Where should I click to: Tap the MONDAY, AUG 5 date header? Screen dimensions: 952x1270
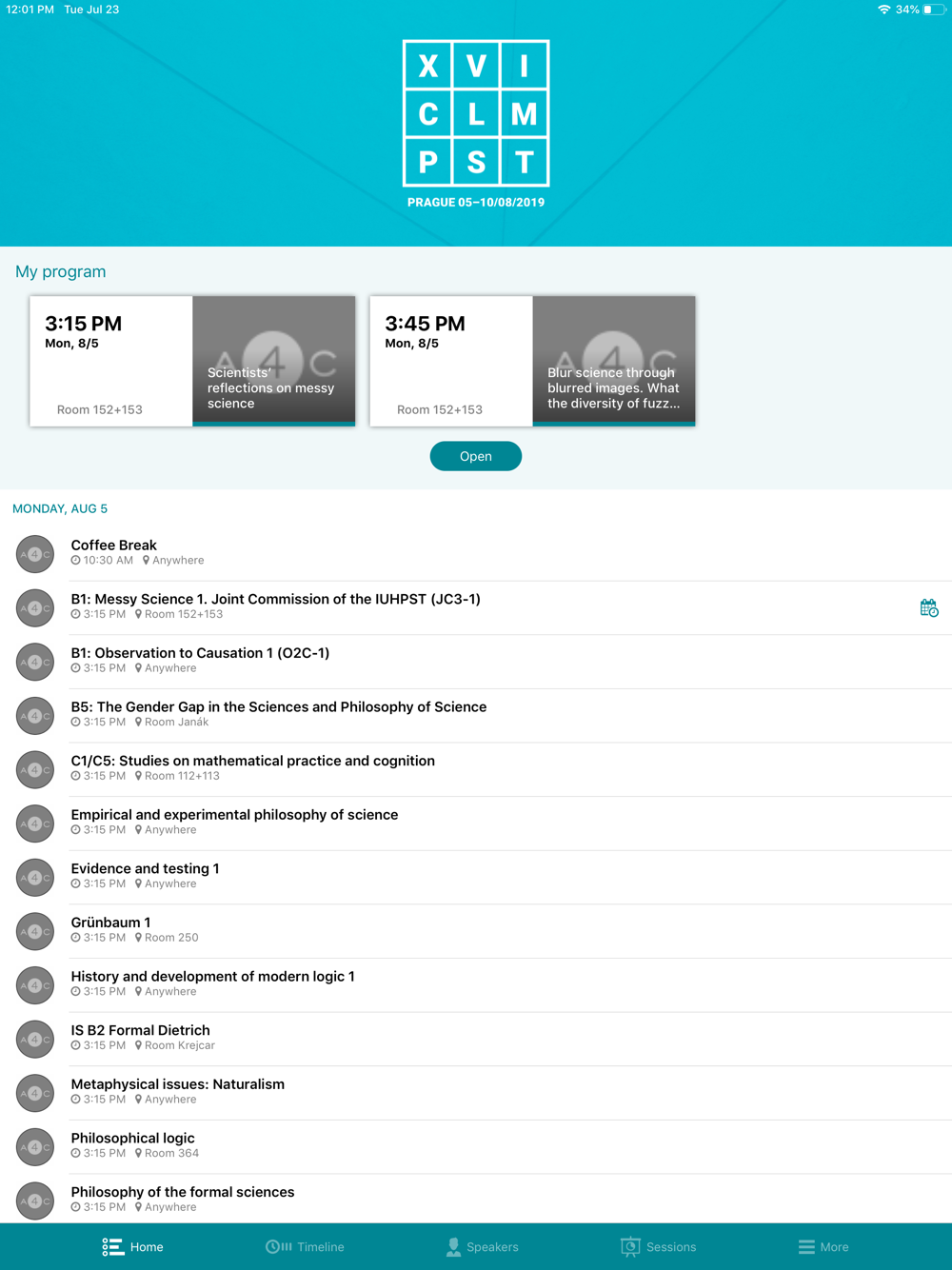(x=60, y=508)
